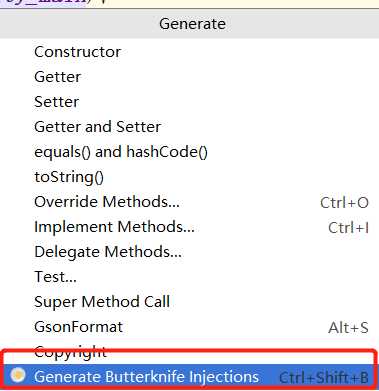Select the Getter option

coord(189,77)
